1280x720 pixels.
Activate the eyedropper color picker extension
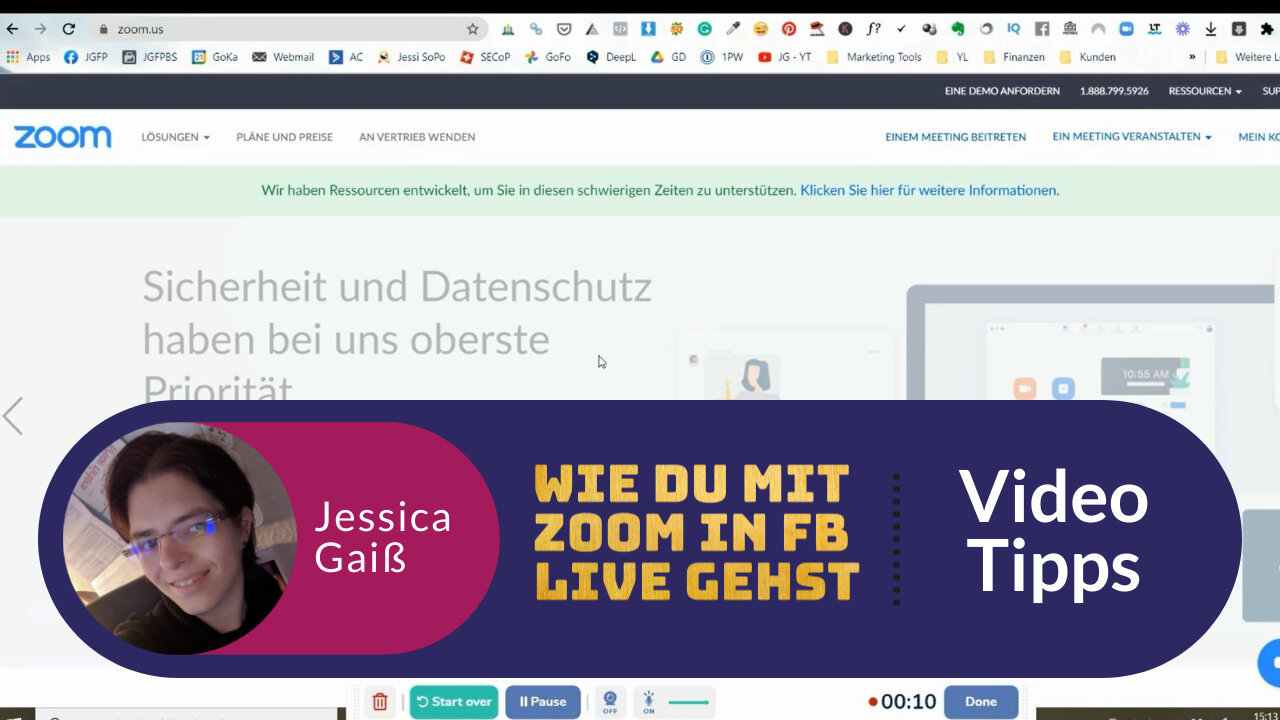733,29
